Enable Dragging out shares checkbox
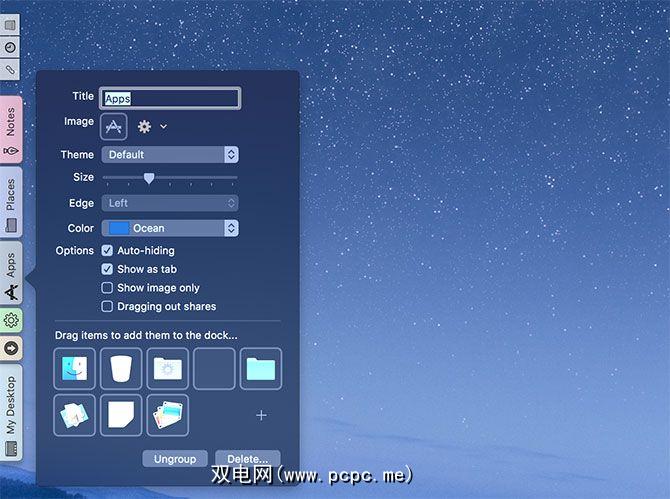 click(107, 306)
